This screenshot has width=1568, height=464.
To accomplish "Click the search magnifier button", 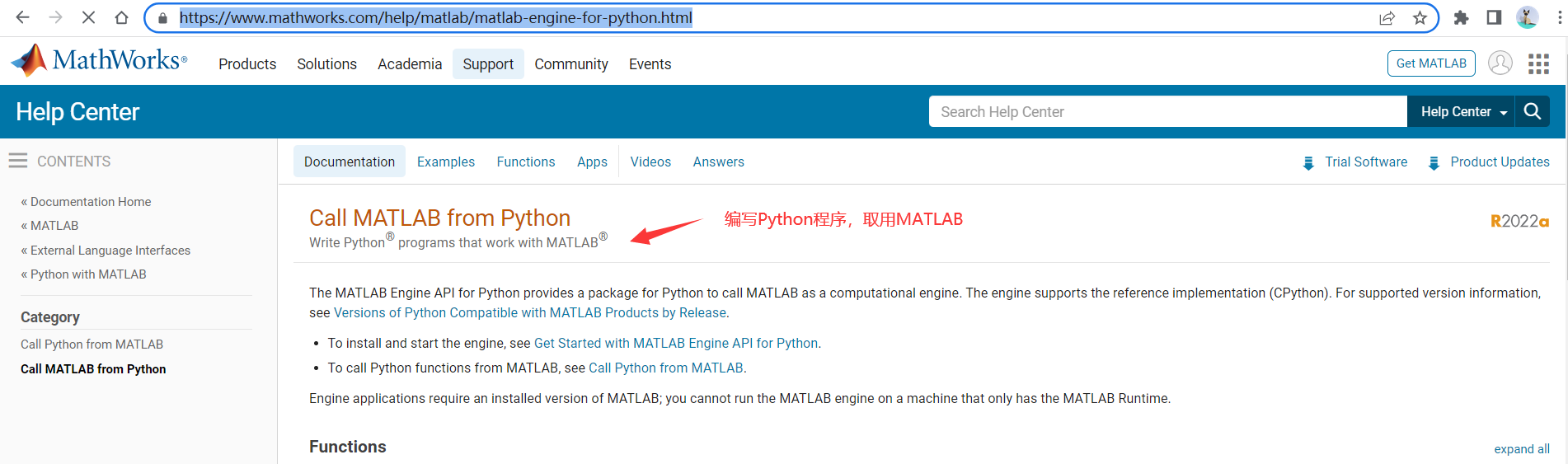I will pyautogui.click(x=1533, y=111).
